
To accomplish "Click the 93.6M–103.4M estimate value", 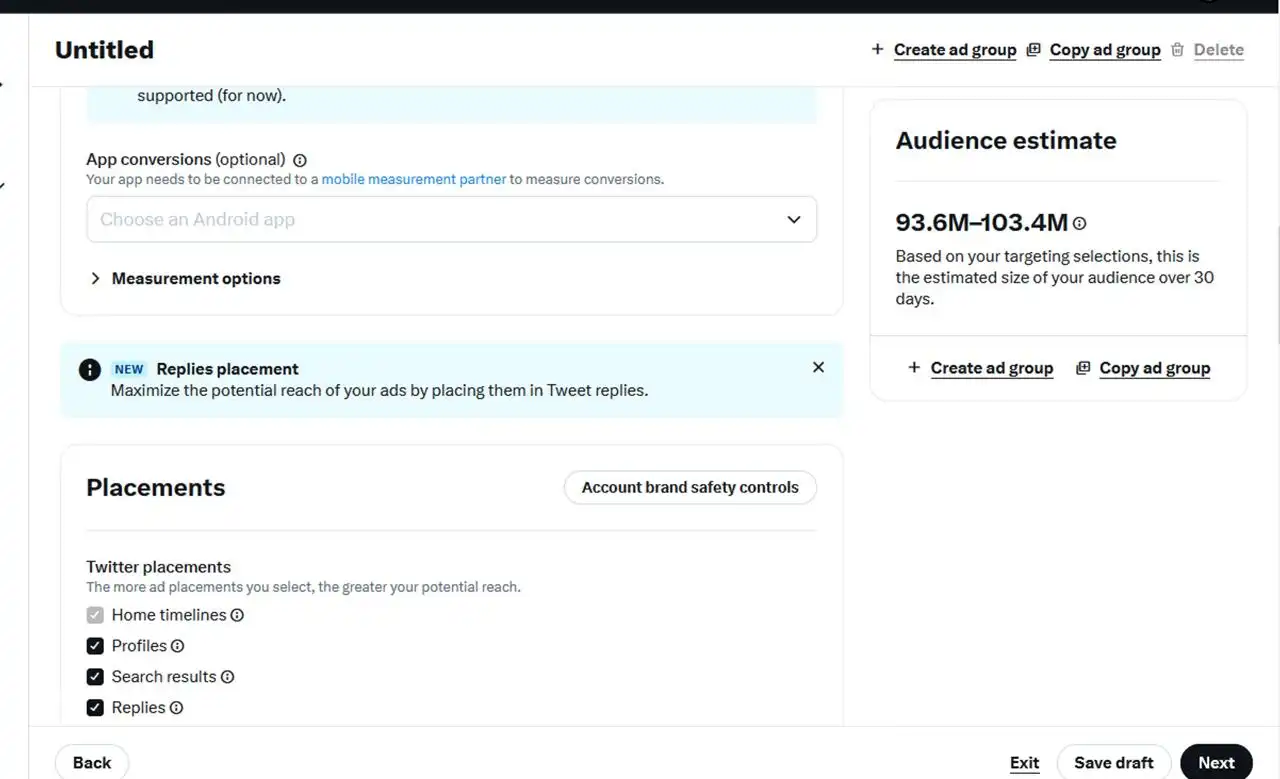I will (982, 223).
